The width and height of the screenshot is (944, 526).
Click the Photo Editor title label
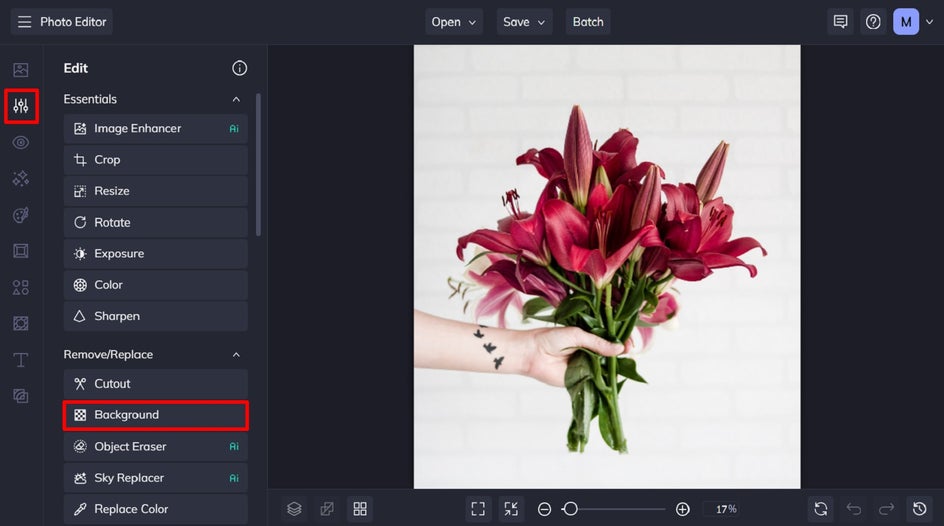[x=73, y=22]
